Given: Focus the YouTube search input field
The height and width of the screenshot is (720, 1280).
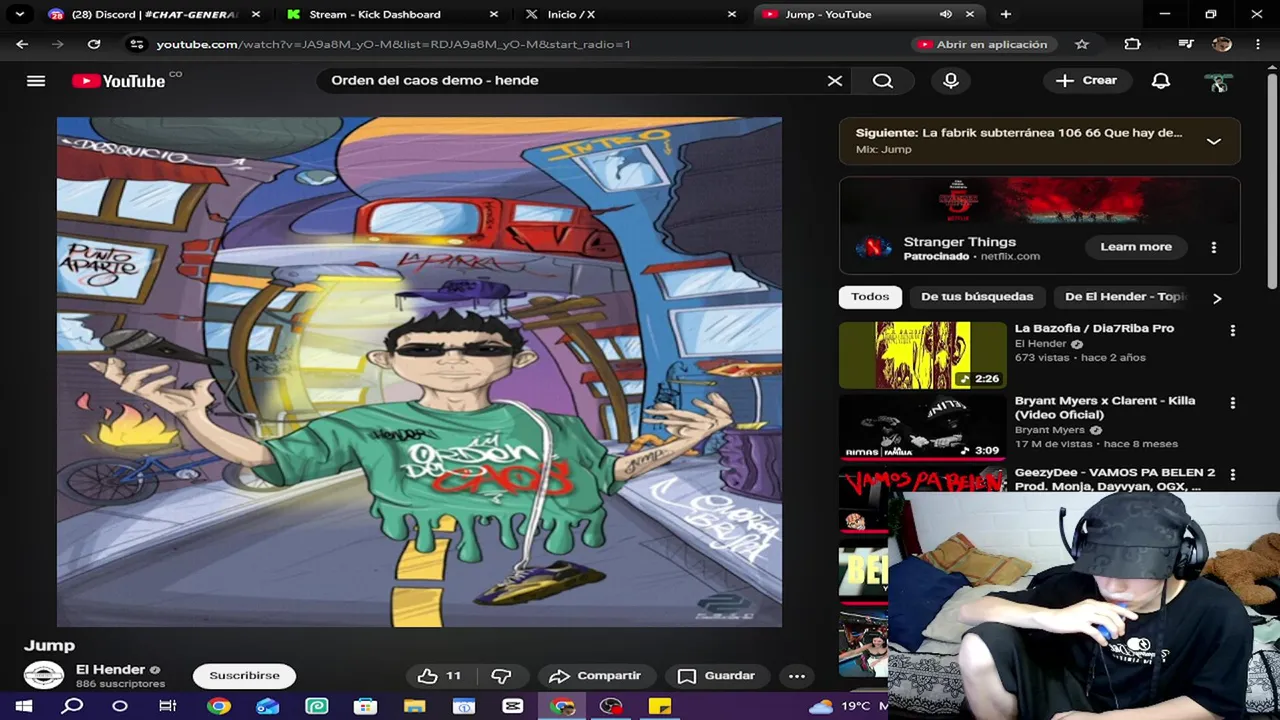Looking at the screenshot, I should [x=575, y=81].
